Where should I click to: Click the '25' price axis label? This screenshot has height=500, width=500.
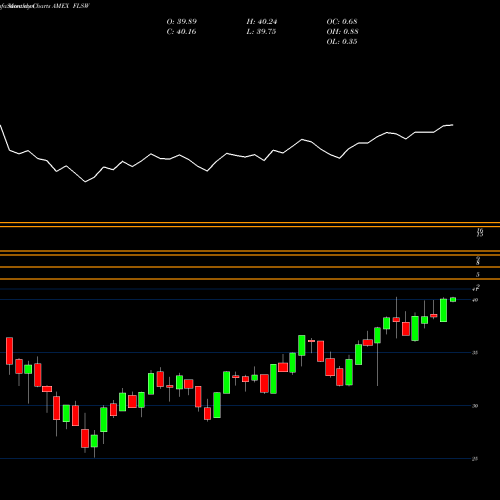475,459
